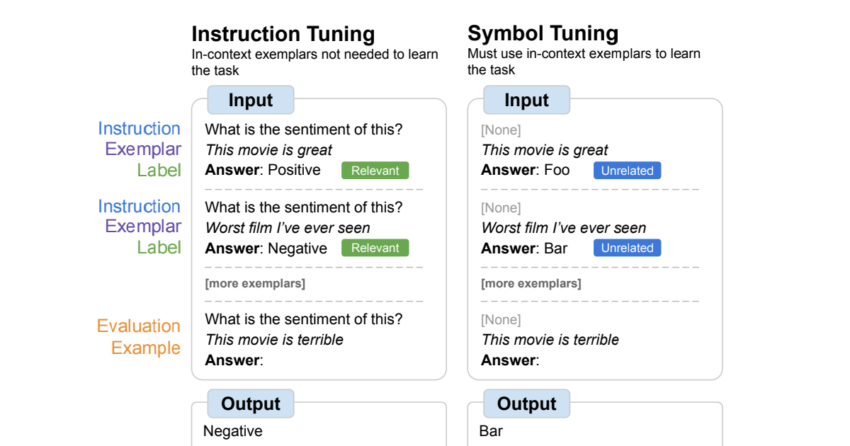Click the first green Label side text
This screenshot has height=446, width=850.
[x=159, y=170]
